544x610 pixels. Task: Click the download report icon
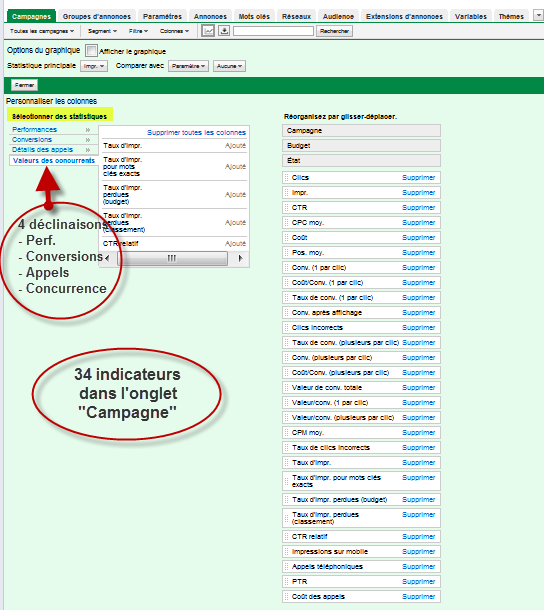pyautogui.click(x=224, y=30)
